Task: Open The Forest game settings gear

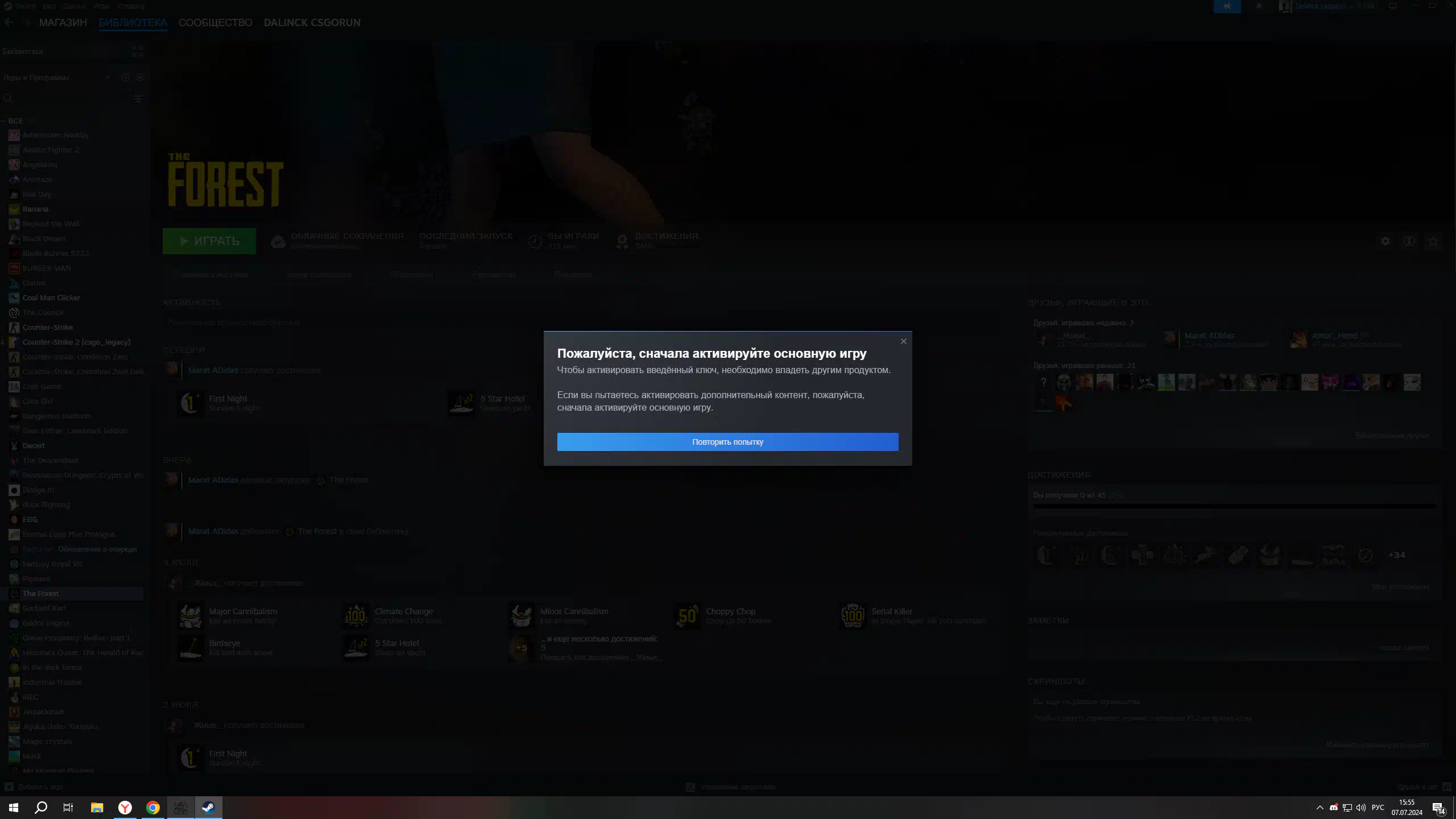Action: point(1385,241)
